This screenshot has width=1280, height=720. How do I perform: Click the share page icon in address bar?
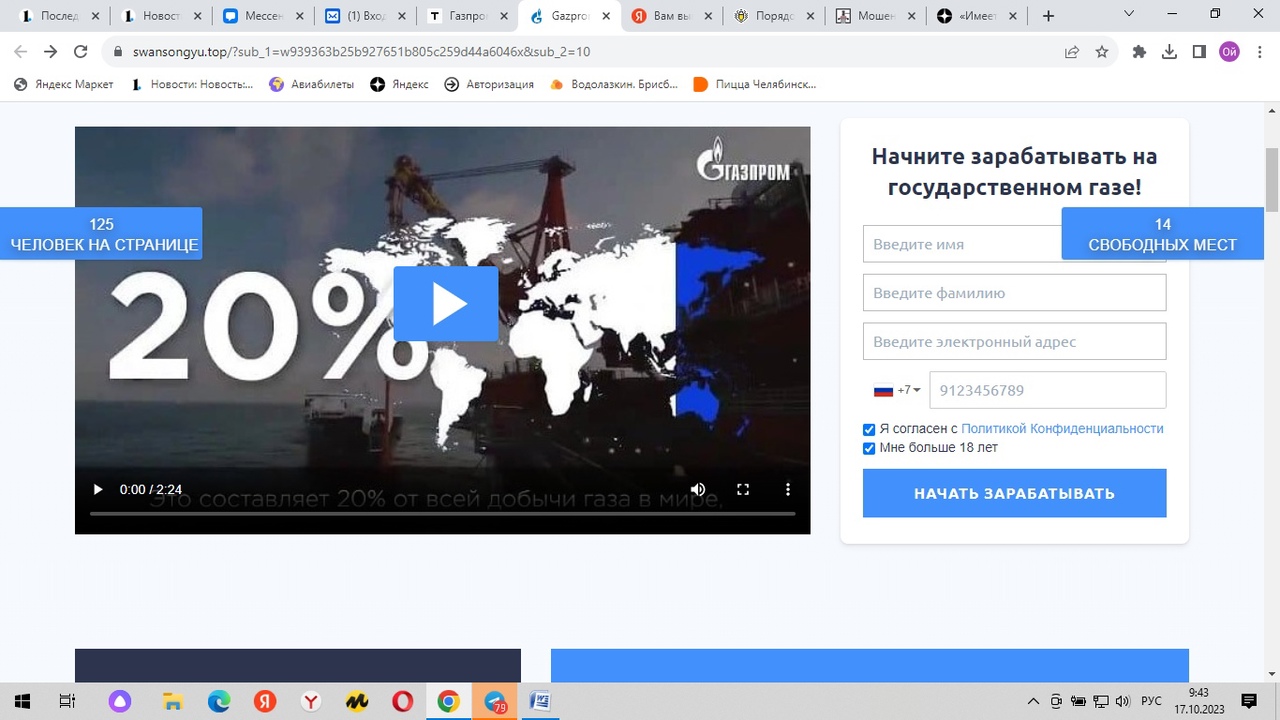tap(1072, 52)
